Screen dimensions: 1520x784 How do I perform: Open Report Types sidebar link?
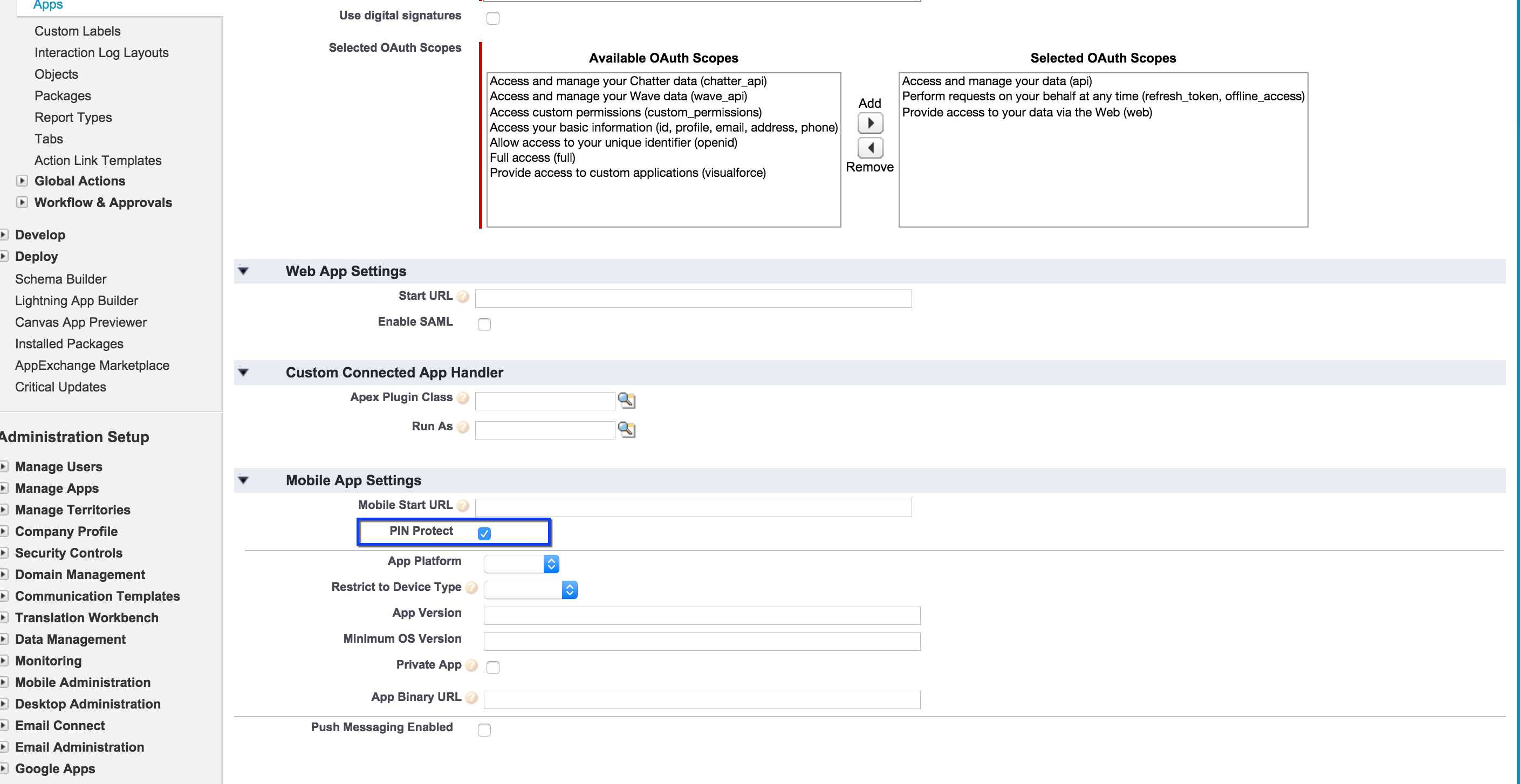pyautogui.click(x=73, y=118)
